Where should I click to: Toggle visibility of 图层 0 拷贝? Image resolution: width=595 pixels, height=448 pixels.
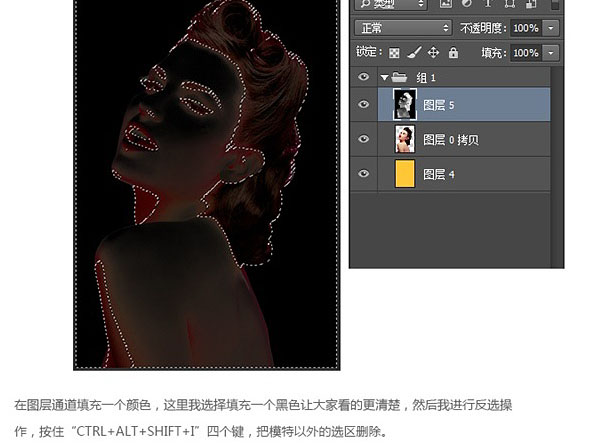[364, 139]
